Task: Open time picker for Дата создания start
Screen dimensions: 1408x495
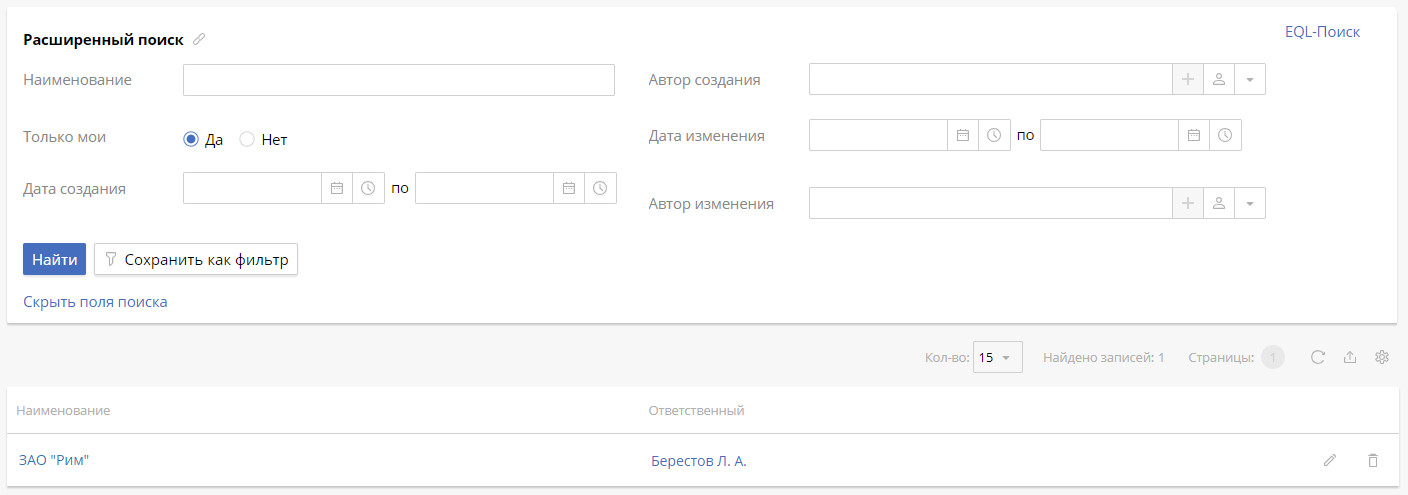Action: (x=368, y=188)
